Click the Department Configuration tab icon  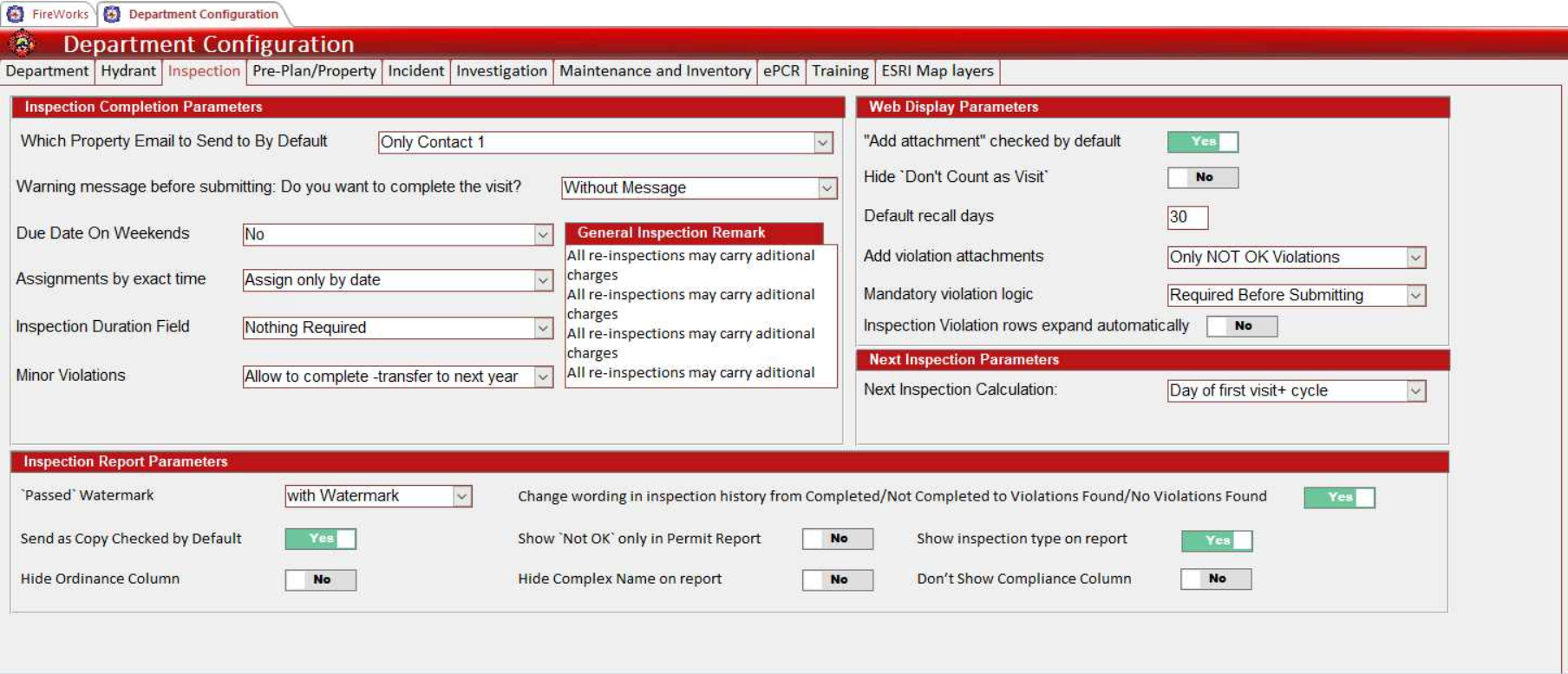click(112, 14)
